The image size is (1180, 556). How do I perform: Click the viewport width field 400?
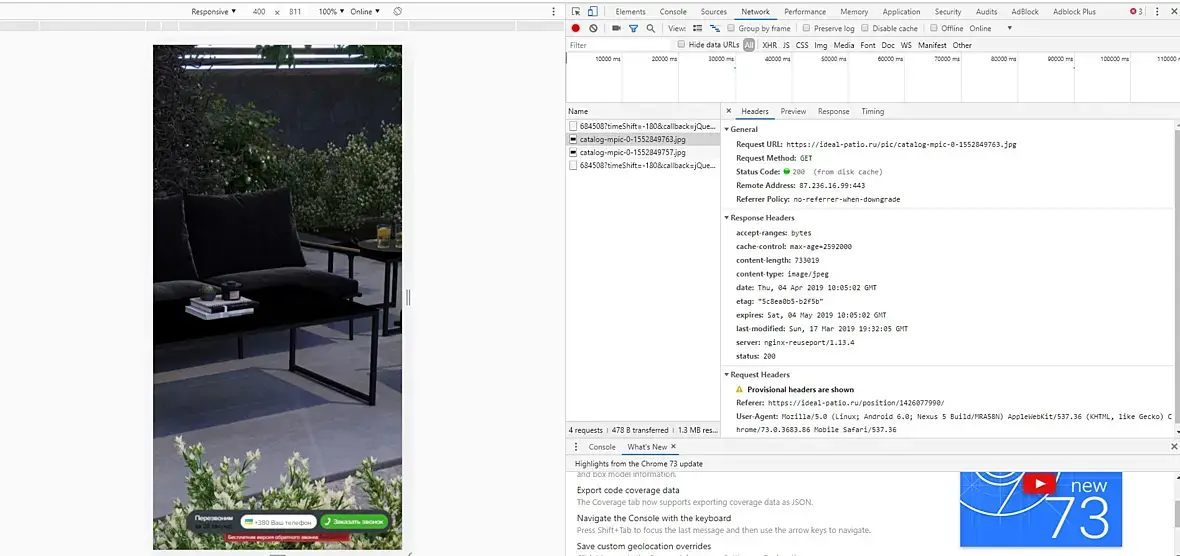259,11
